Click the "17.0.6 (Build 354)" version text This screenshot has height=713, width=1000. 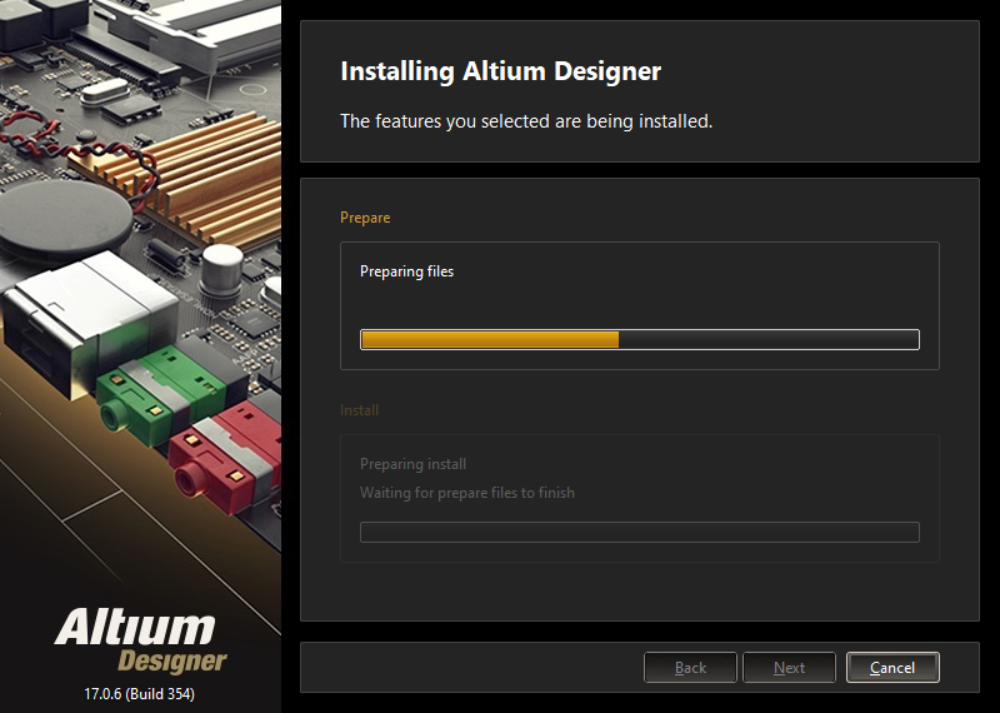[140, 694]
